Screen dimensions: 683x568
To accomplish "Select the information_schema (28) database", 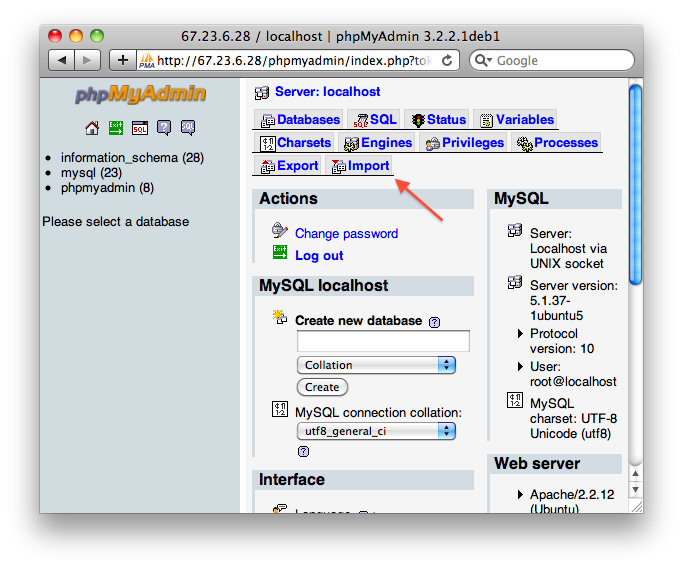I will (132, 157).
